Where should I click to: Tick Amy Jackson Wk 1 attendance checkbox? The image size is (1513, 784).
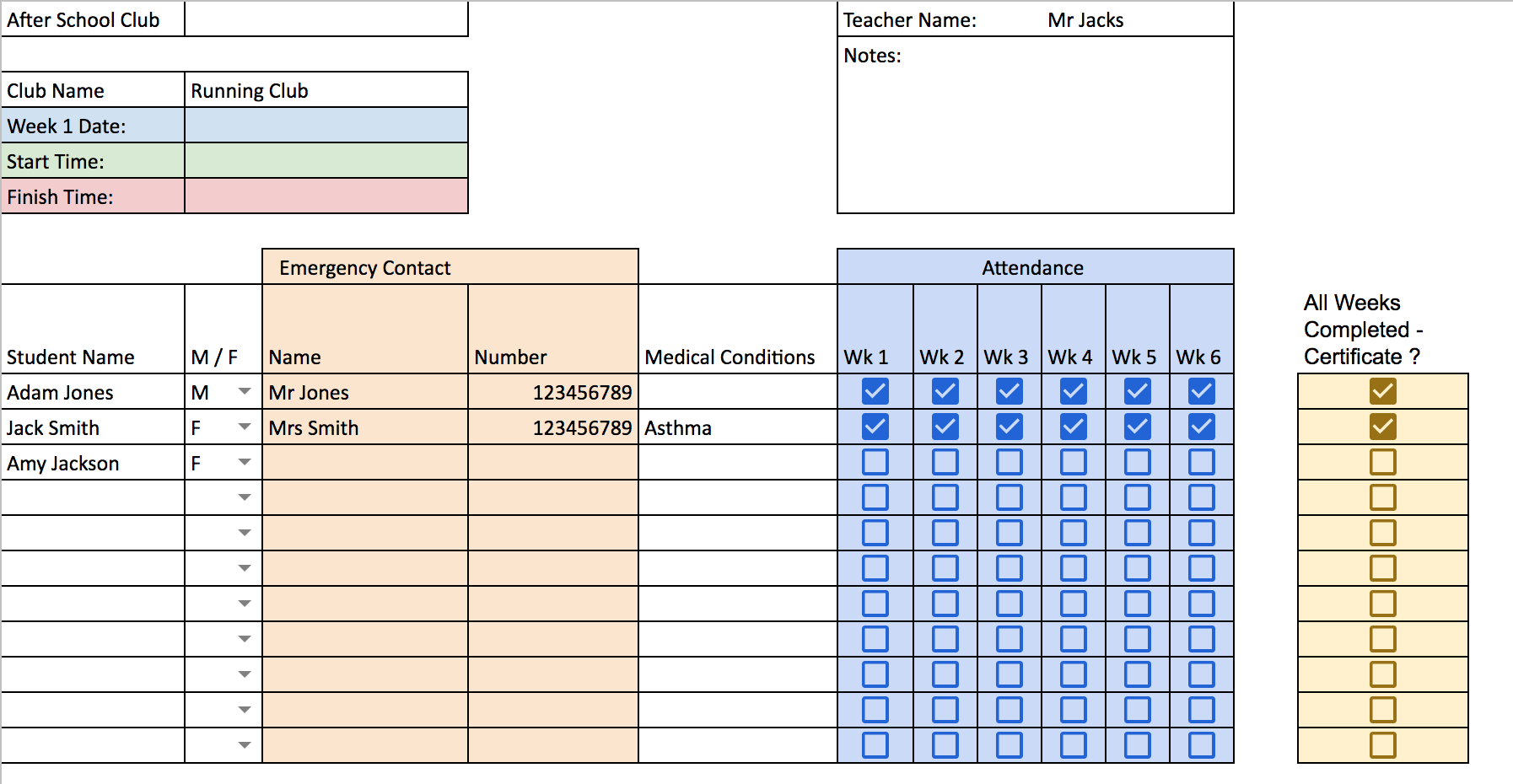(x=875, y=462)
